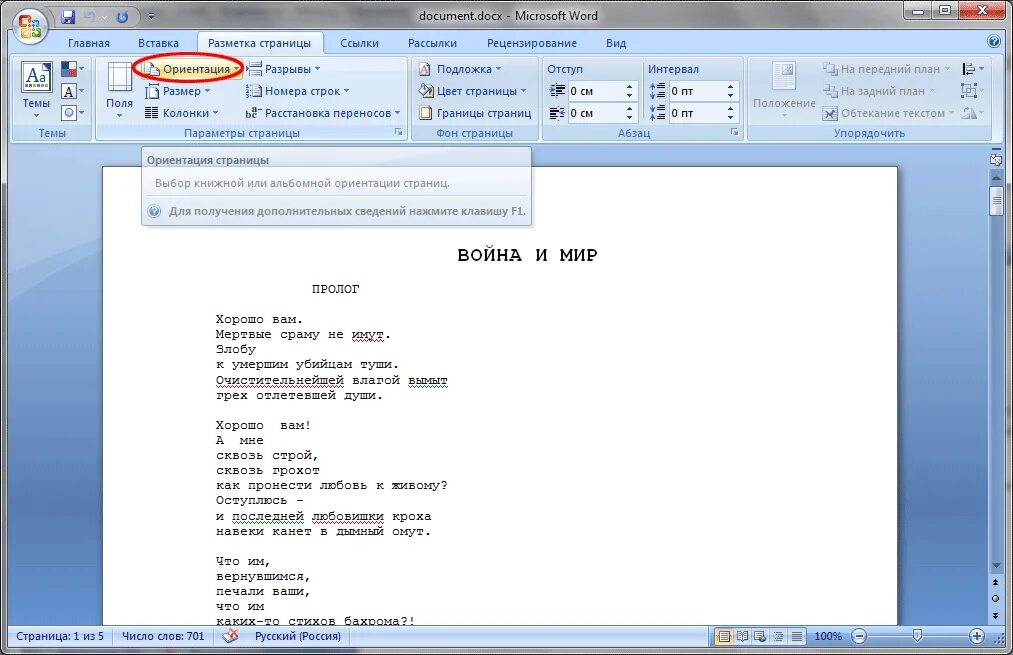The image size is (1013, 655).
Task: Click the left indent input field
Action: [595, 91]
